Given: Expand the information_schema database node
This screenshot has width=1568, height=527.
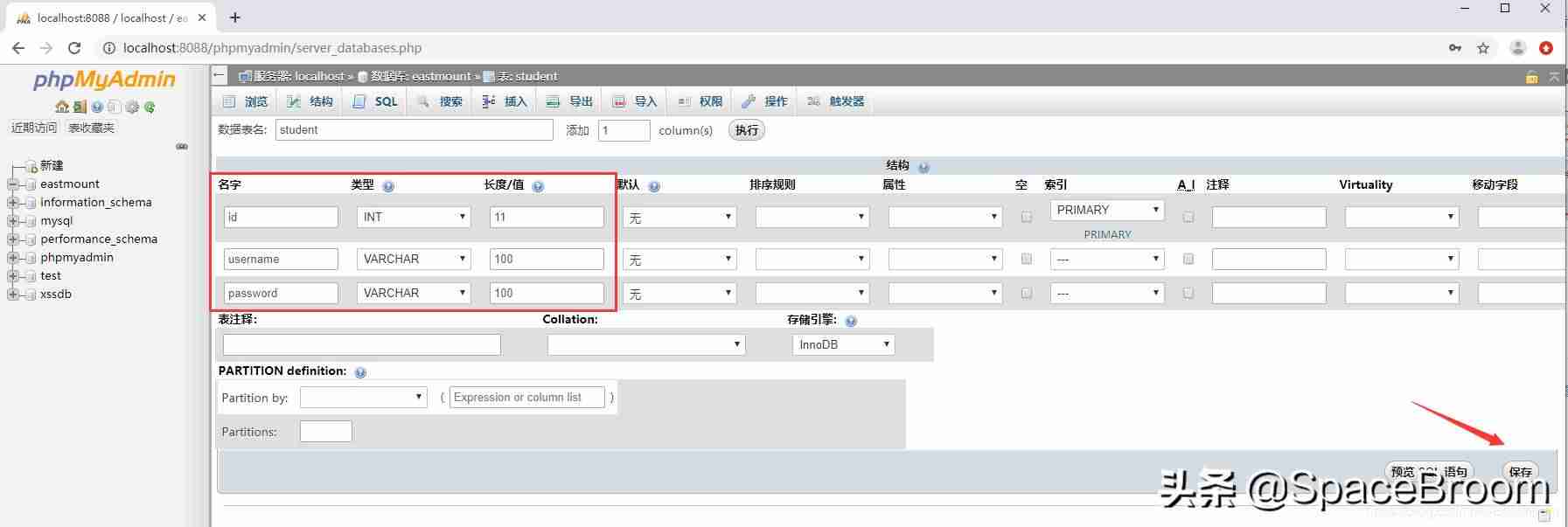Looking at the screenshot, I should click(x=12, y=203).
